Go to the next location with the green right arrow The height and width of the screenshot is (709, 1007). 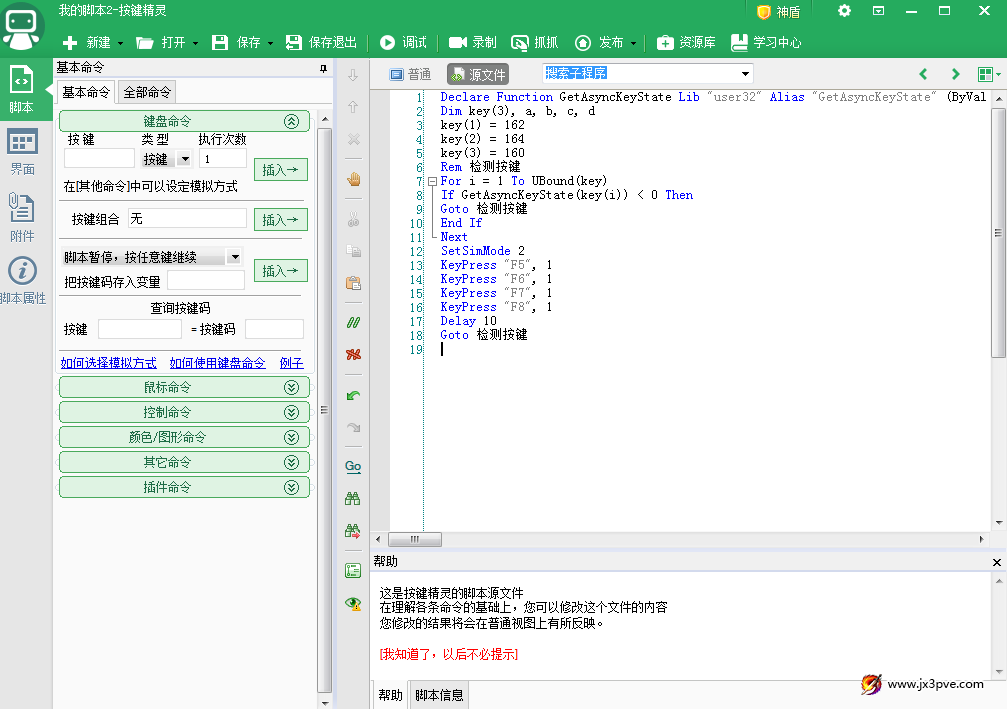click(956, 74)
